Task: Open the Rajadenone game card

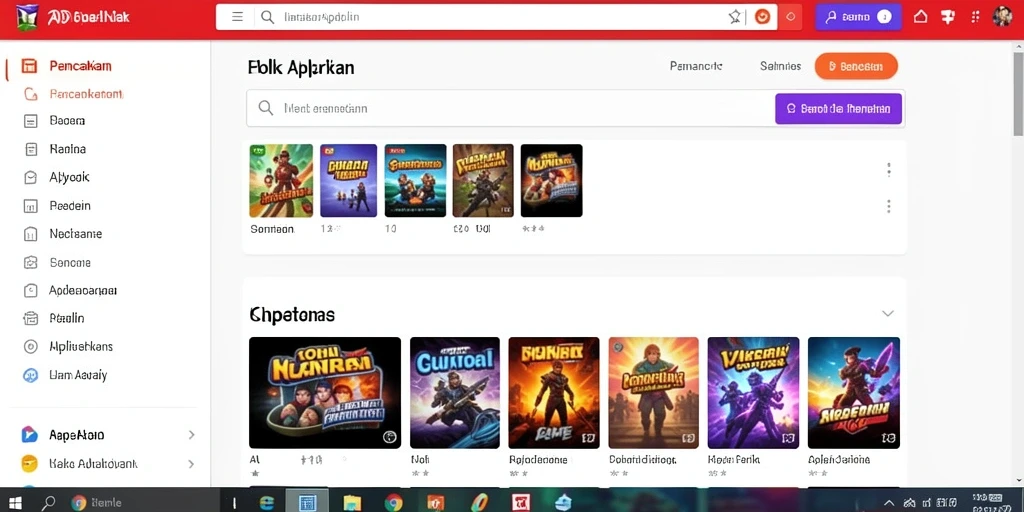Action: pyautogui.click(x=554, y=392)
